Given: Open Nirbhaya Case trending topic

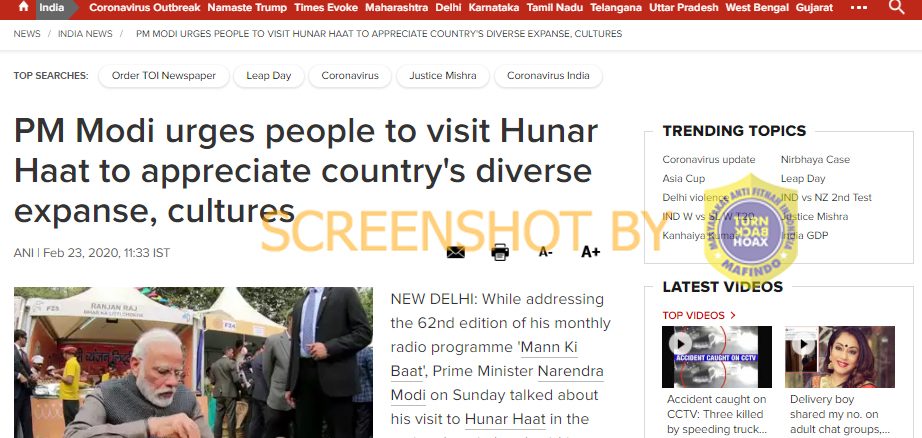Looking at the screenshot, I should (x=815, y=159).
